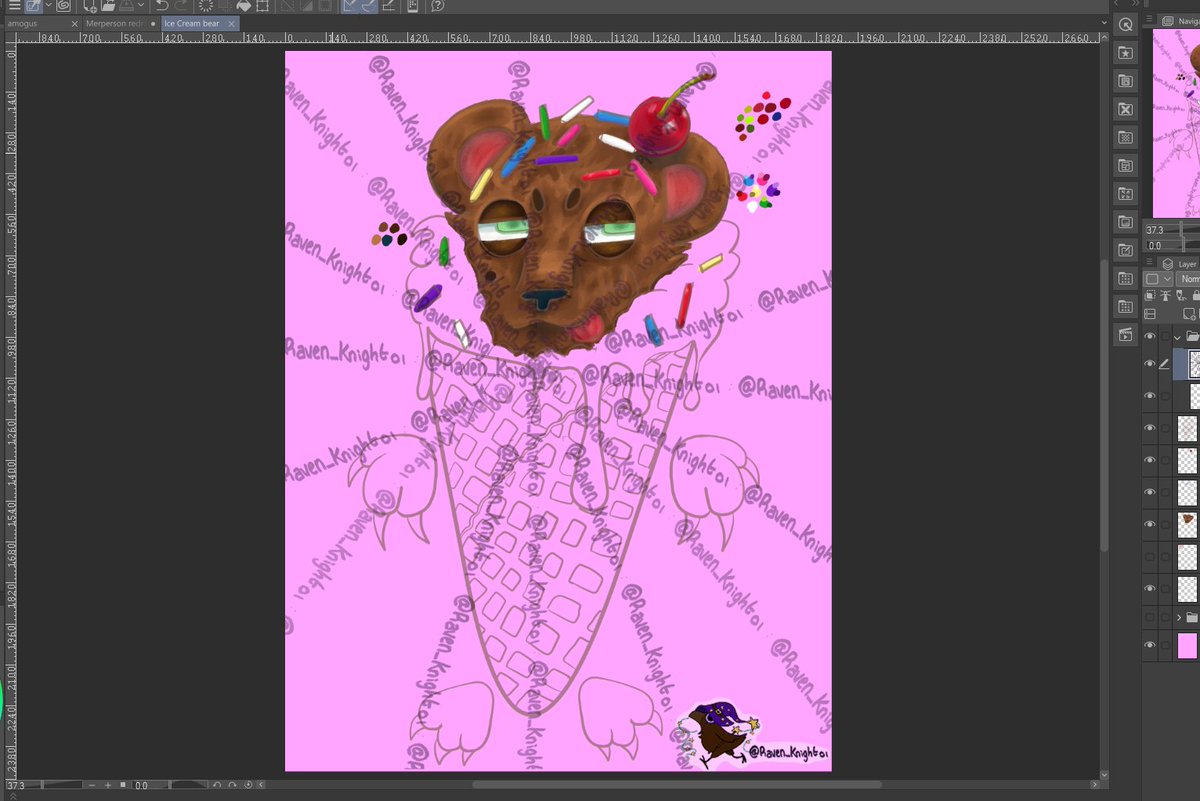Image resolution: width=1200 pixels, height=801 pixels.
Task: Open the material icon with X symbol
Action: click(1125, 108)
